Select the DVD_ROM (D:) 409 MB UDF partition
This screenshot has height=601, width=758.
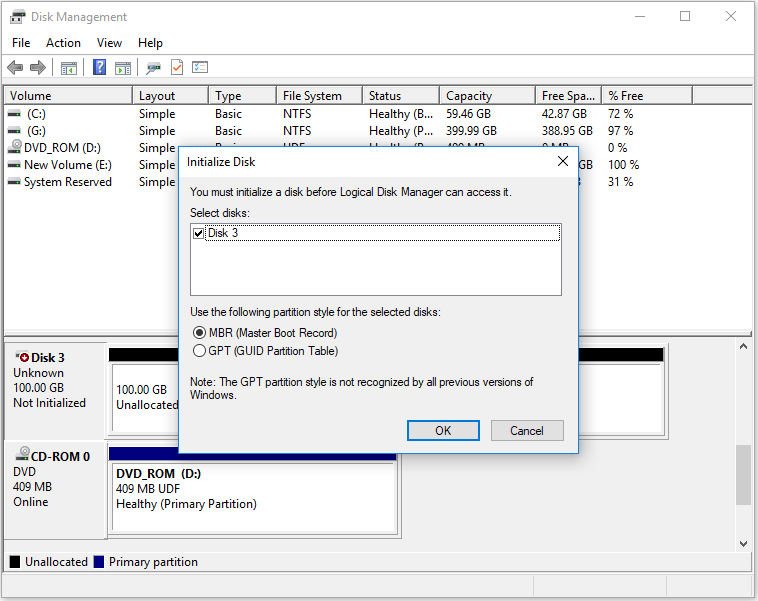pos(254,497)
